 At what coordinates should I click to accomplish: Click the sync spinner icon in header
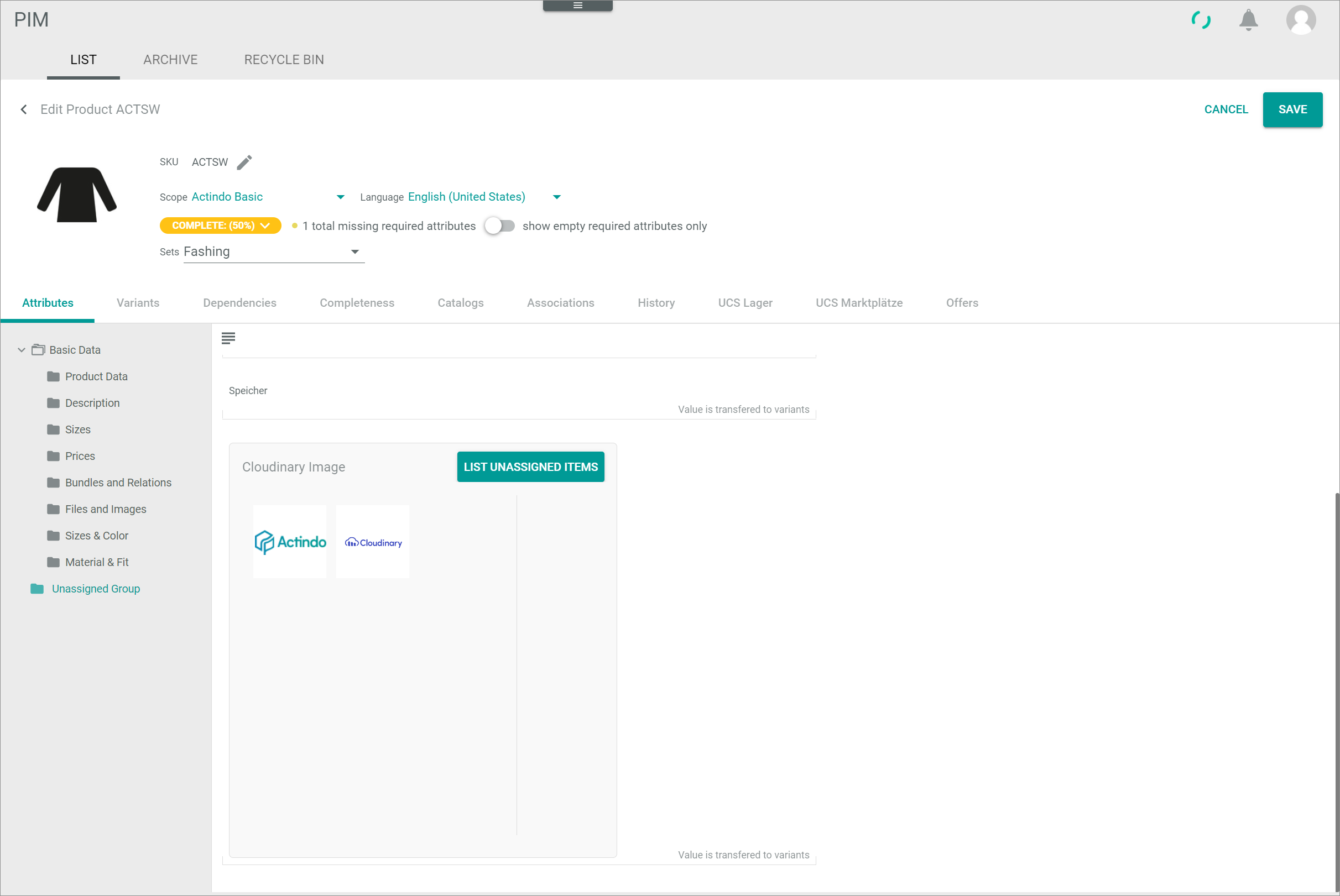[x=1201, y=20]
